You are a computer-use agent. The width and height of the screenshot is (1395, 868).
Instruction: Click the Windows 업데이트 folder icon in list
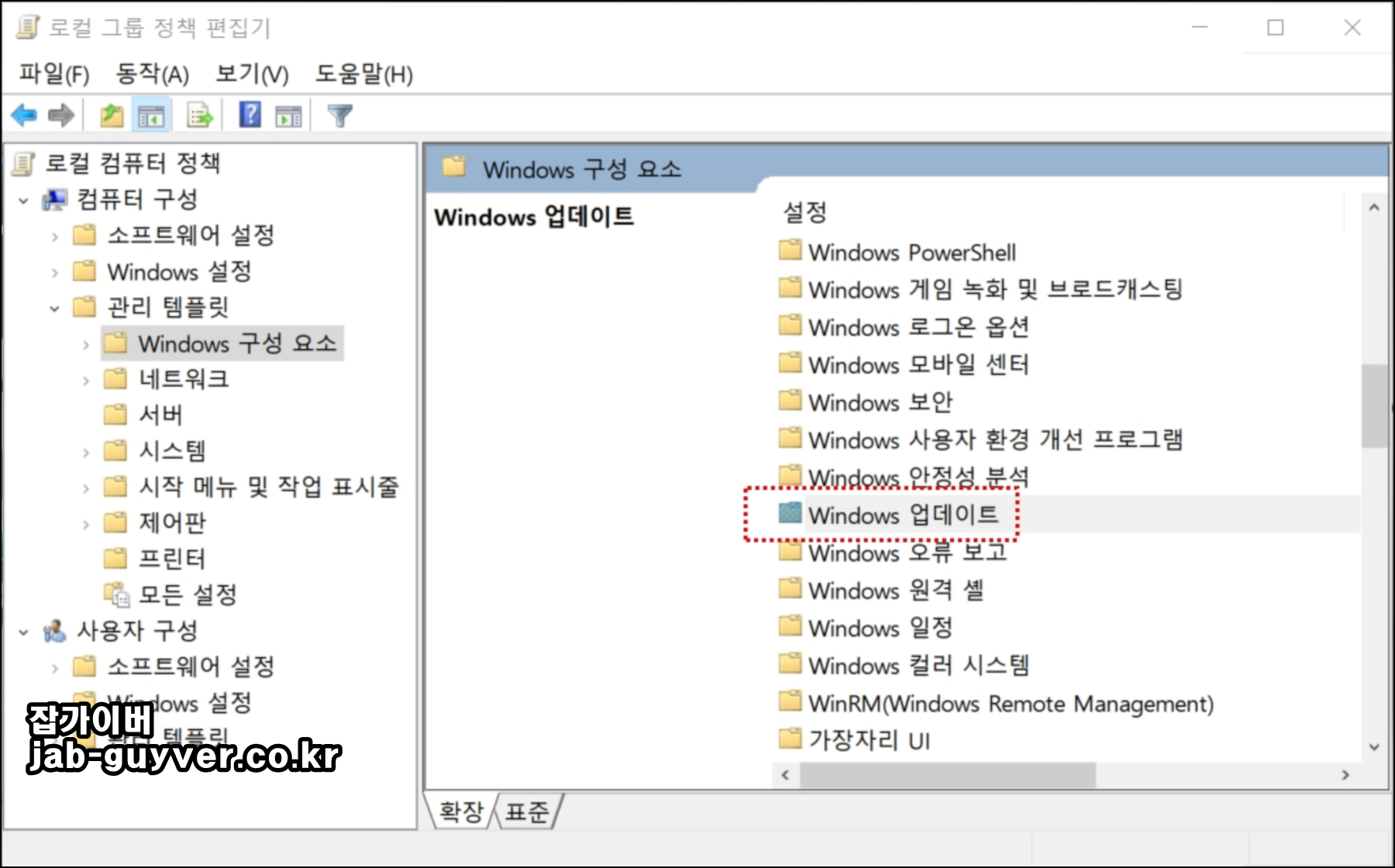pyautogui.click(x=790, y=513)
